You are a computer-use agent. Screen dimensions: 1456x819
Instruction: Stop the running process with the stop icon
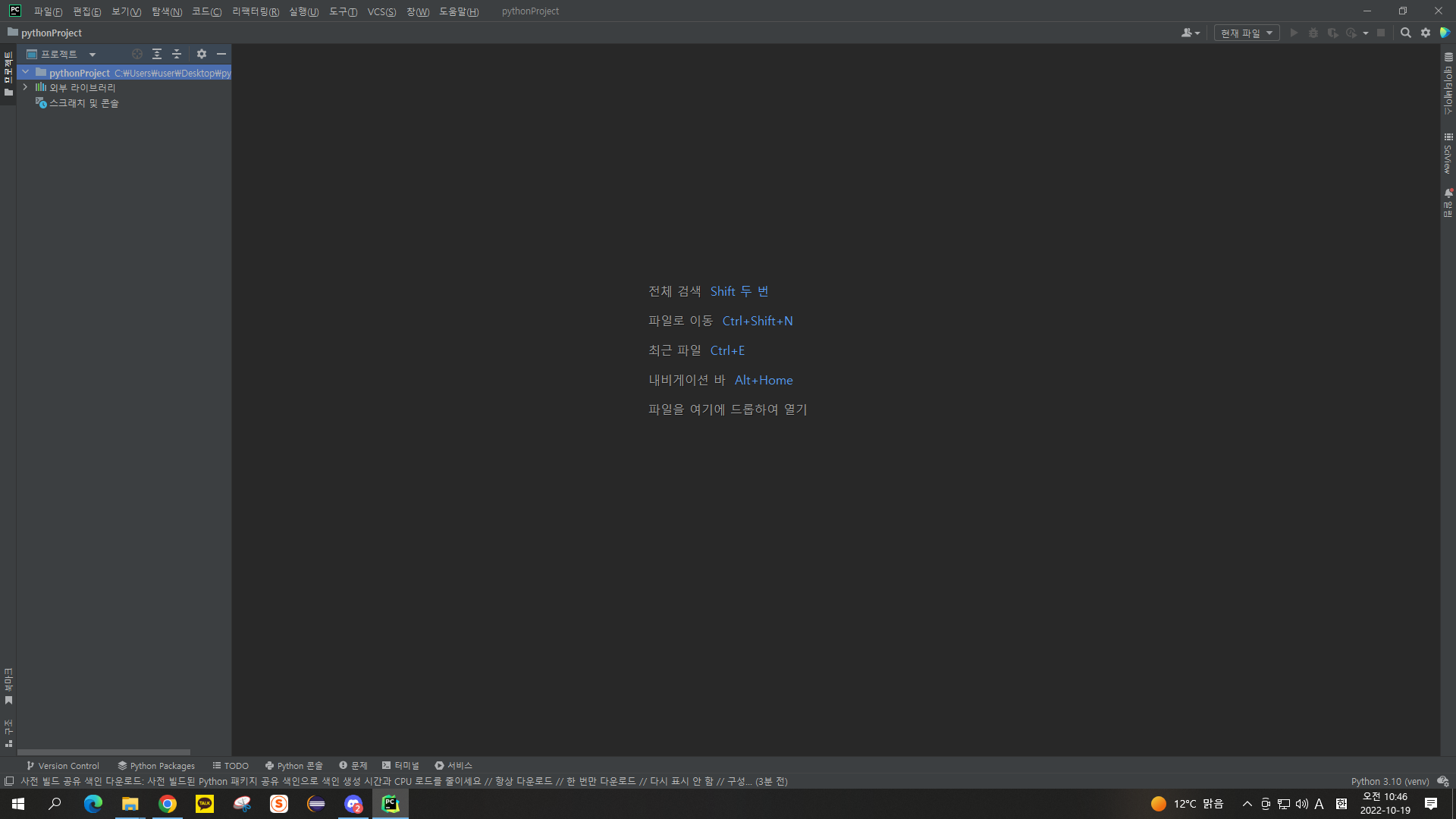tap(1381, 33)
